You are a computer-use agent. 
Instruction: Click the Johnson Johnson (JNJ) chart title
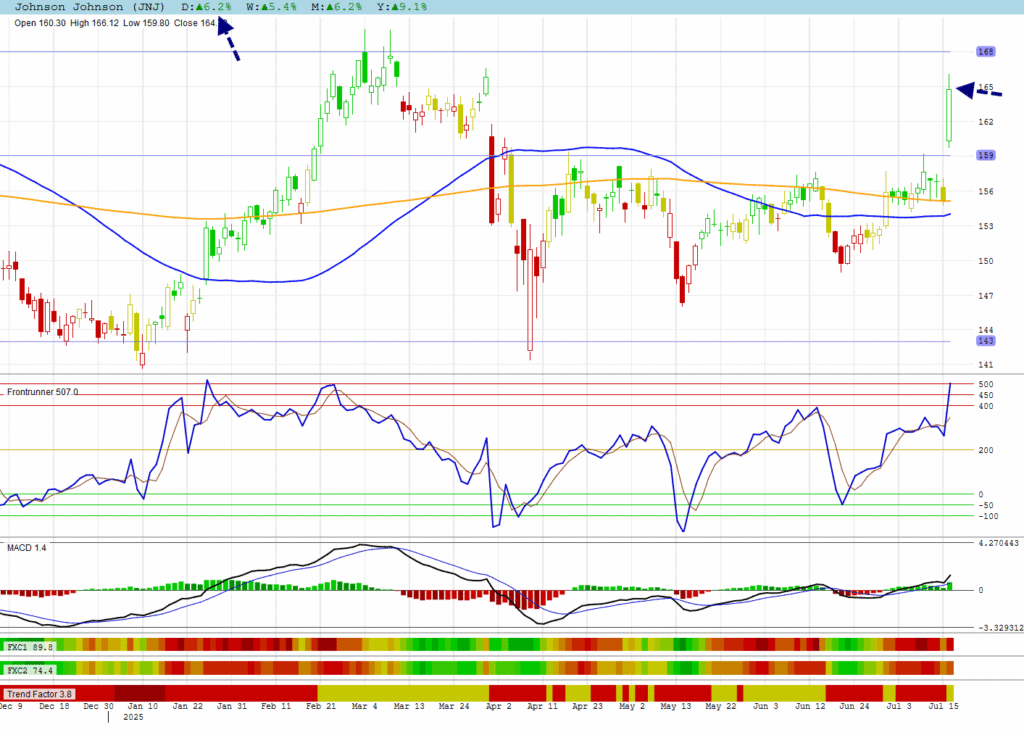tap(89, 7)
